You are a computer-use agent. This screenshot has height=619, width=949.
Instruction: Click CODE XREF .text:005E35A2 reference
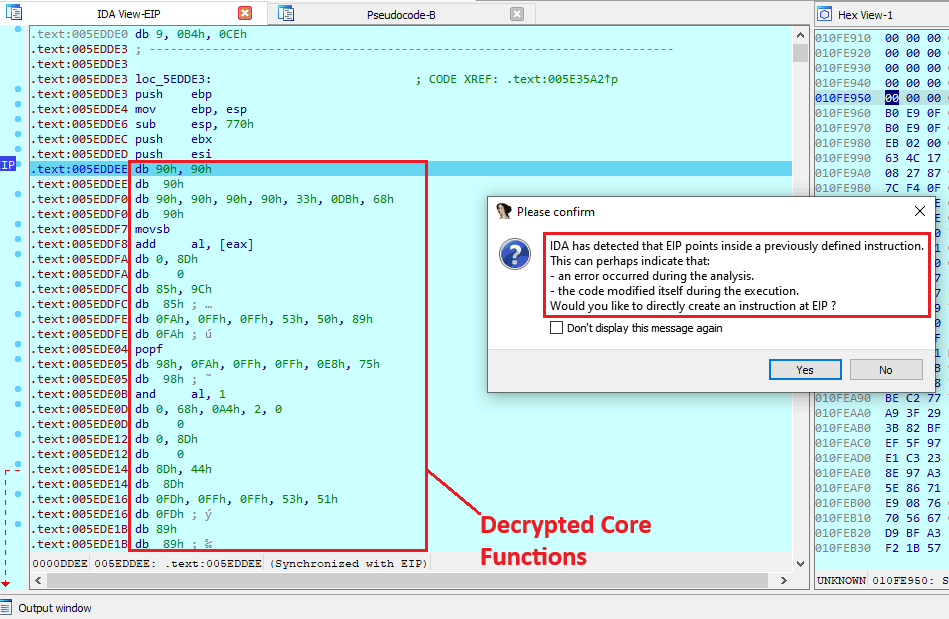click(x=517, y=79)
